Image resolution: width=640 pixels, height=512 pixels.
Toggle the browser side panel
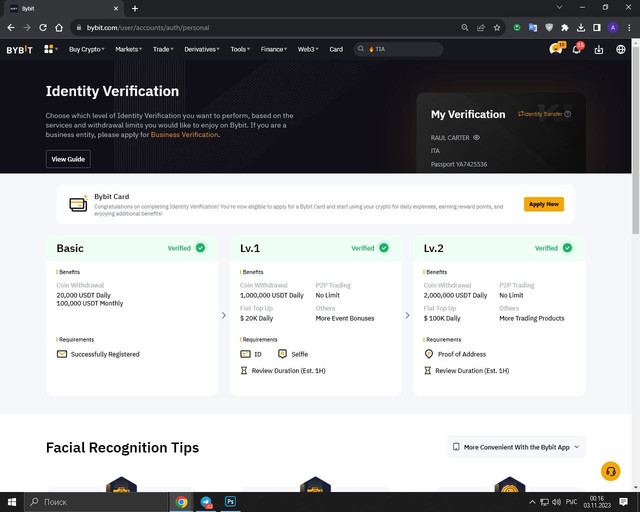click(x=597, y=27)
